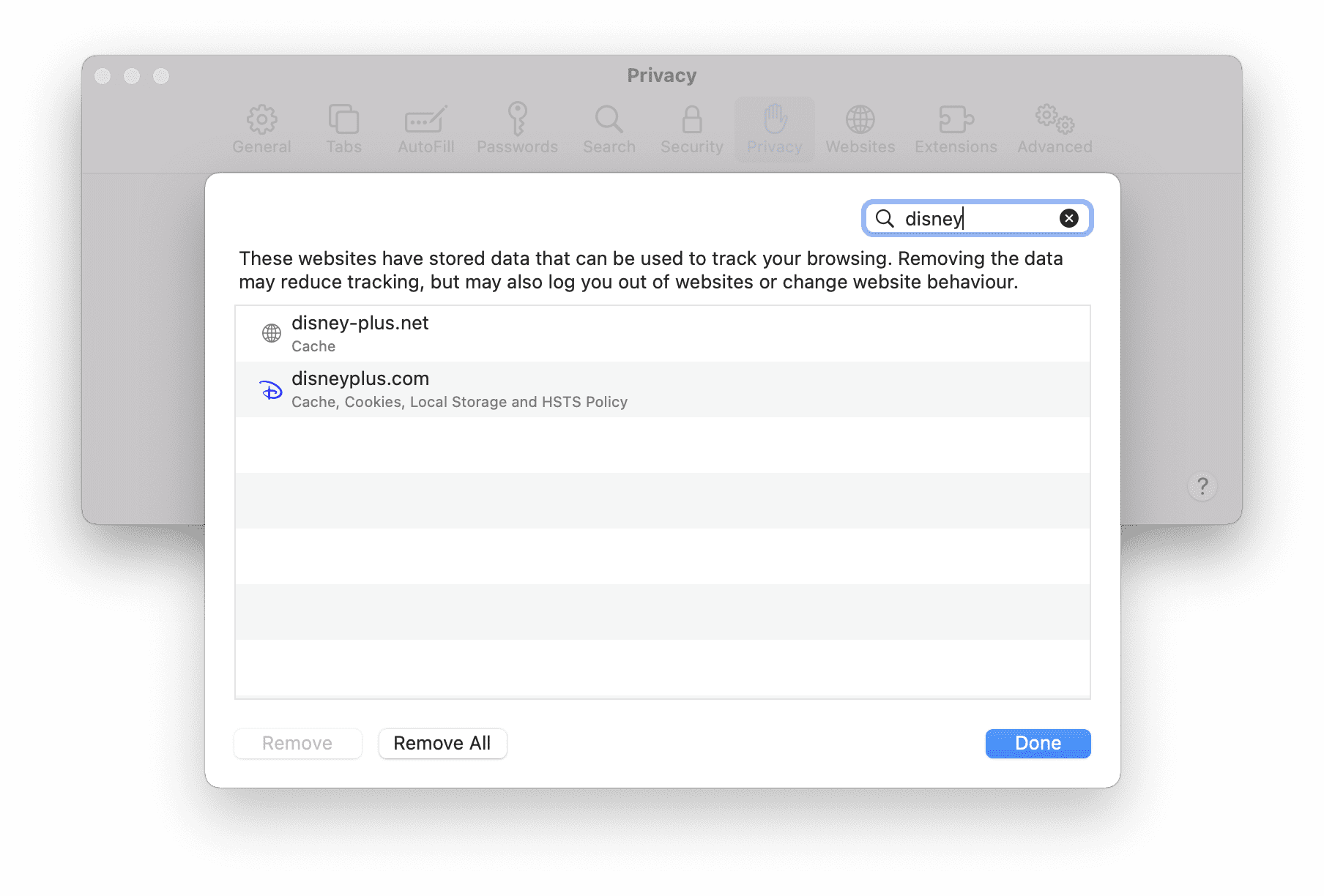Select the disney-plus.net row
Viewport: 1324px width, 896px height.
(x=663, y=334)
